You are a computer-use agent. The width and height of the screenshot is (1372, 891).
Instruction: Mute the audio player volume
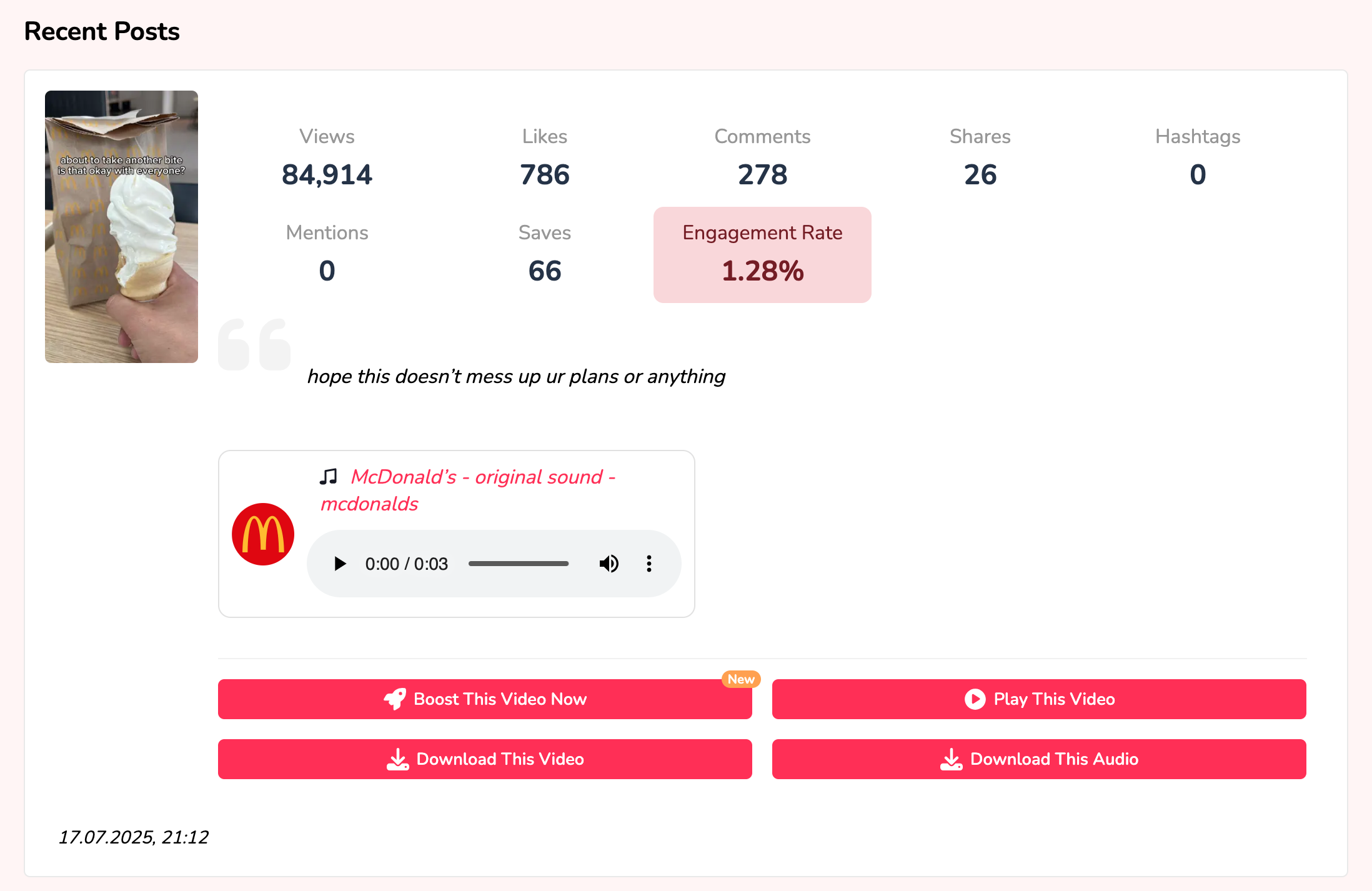(x=609, y=564)
